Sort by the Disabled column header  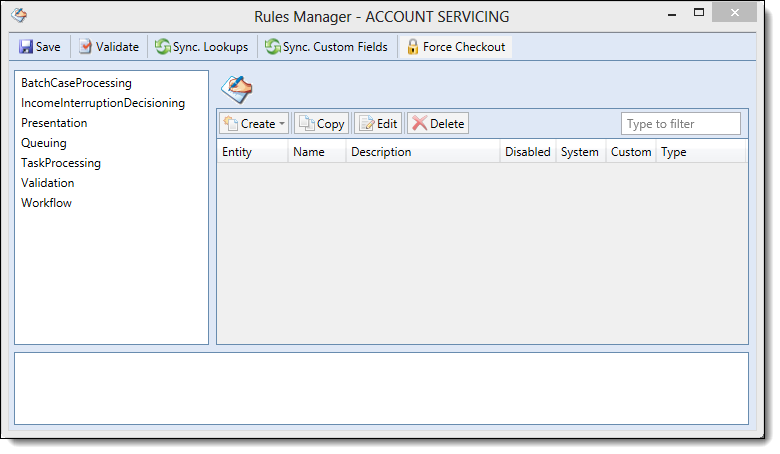click(x=527, y=152)
